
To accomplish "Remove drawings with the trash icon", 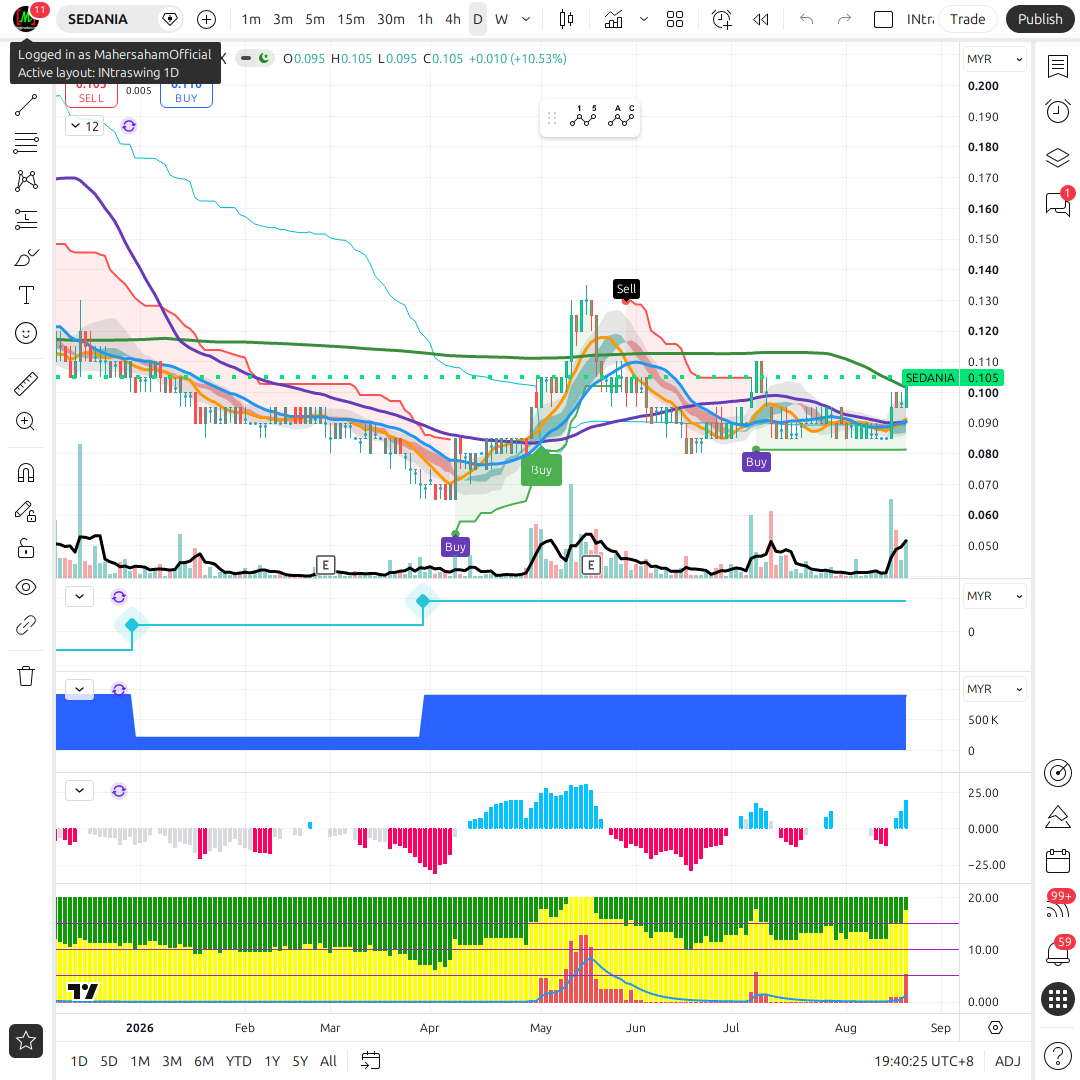I will click(25, 676).
